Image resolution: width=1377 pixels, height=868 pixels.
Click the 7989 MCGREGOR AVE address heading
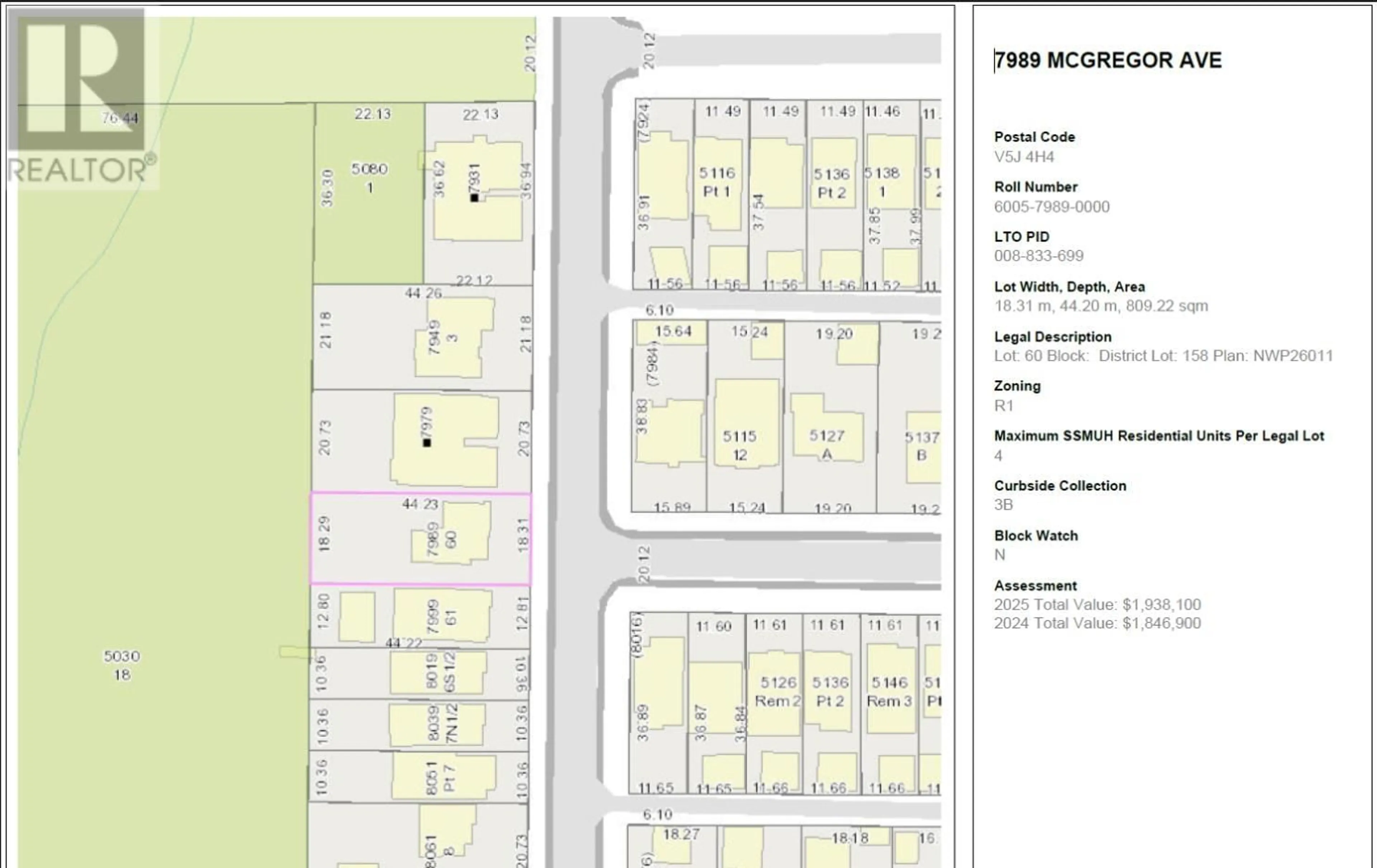pos(1108,61)
